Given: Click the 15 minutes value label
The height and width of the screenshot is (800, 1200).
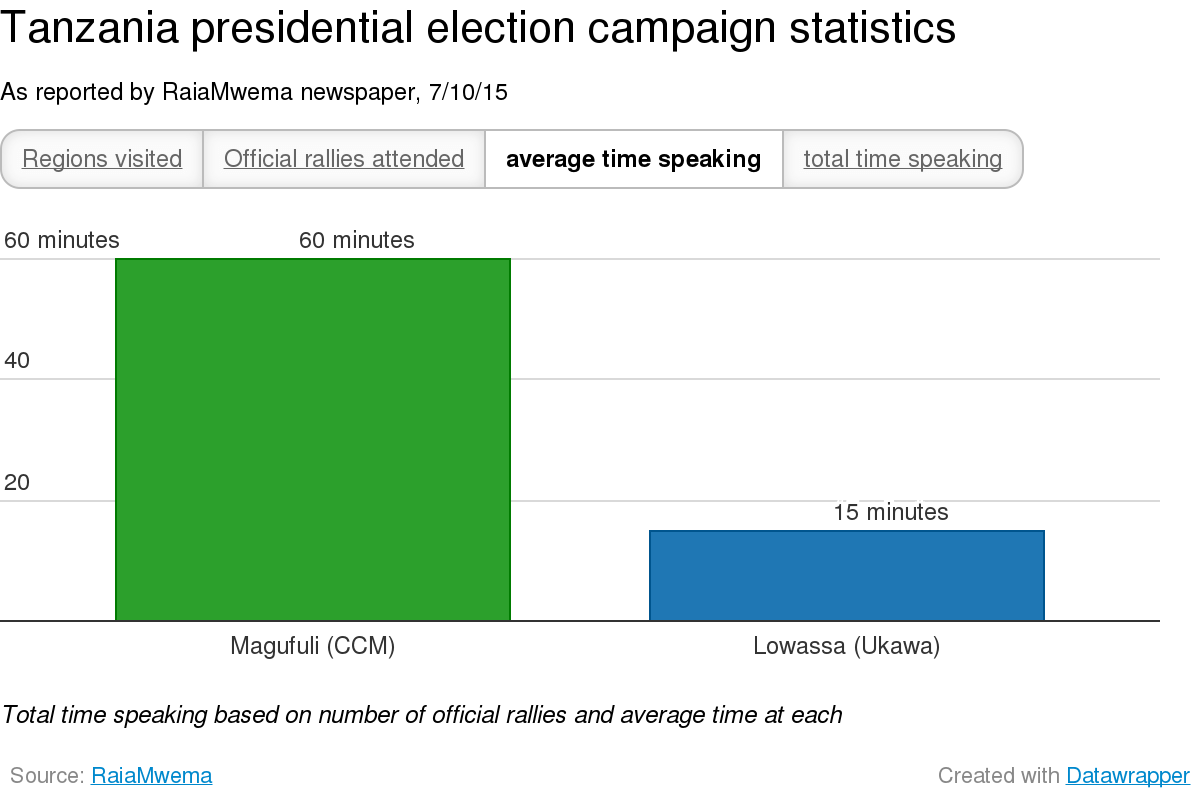Looking at the screenshot, I should pos(890,512).
